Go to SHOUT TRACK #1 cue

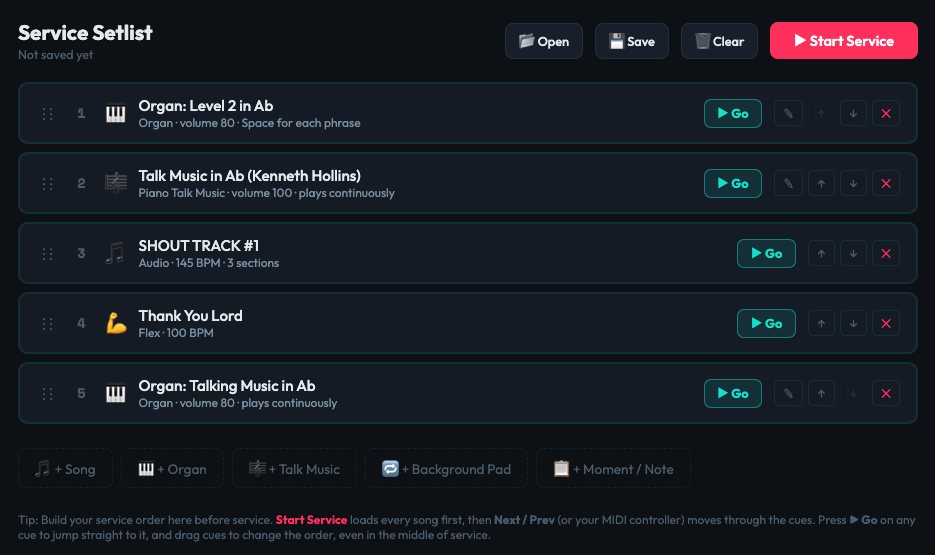(766, 253)
